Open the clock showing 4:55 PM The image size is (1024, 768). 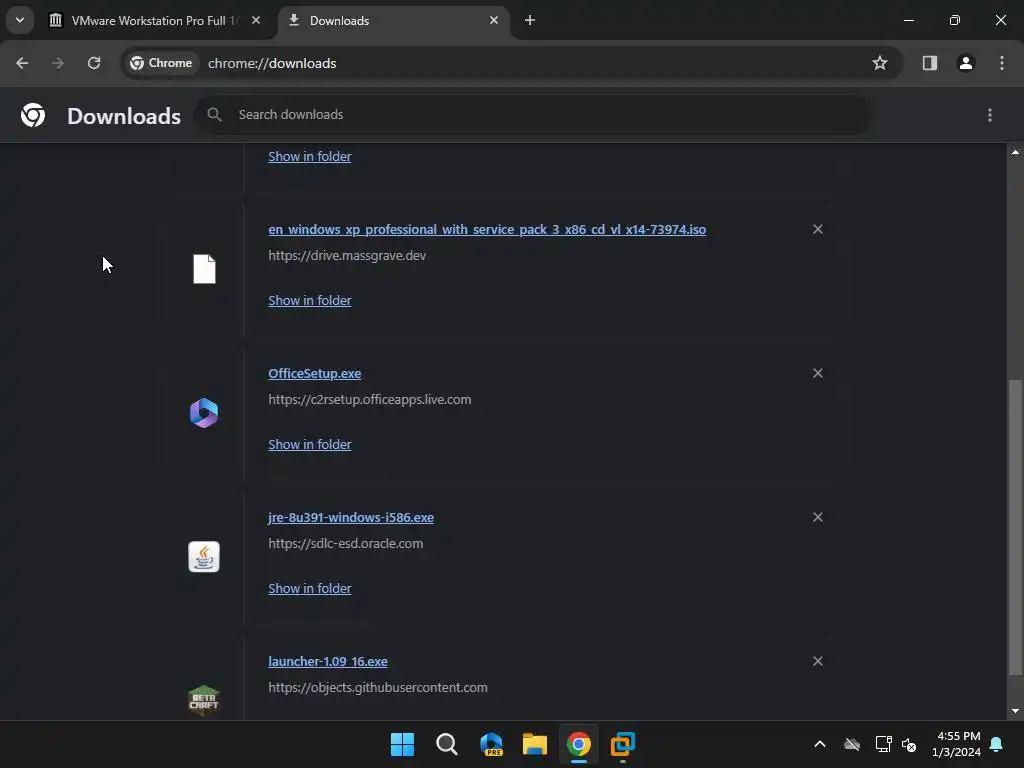click(956, 744)
